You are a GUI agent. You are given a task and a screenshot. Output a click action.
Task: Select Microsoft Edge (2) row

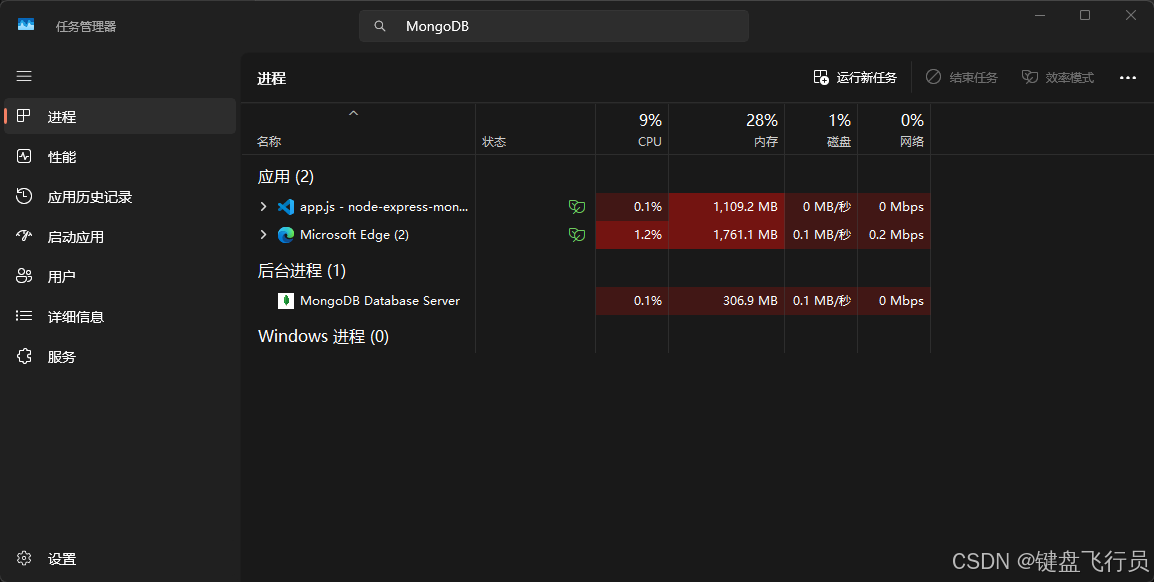tap(586, 235)
